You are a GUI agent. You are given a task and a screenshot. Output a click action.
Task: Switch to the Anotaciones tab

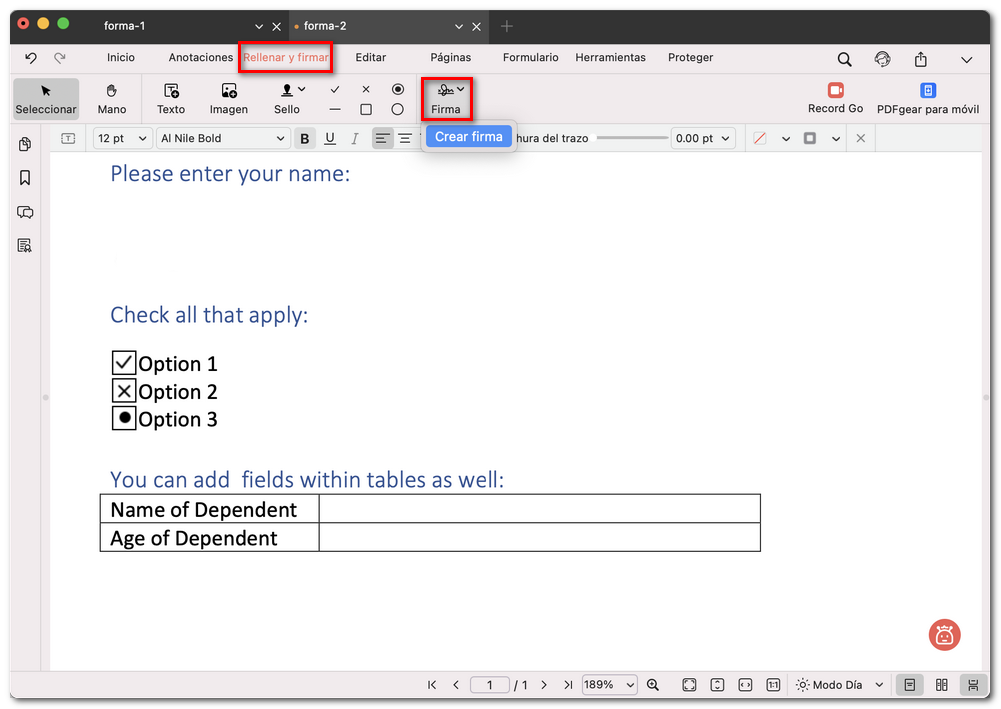200,58
